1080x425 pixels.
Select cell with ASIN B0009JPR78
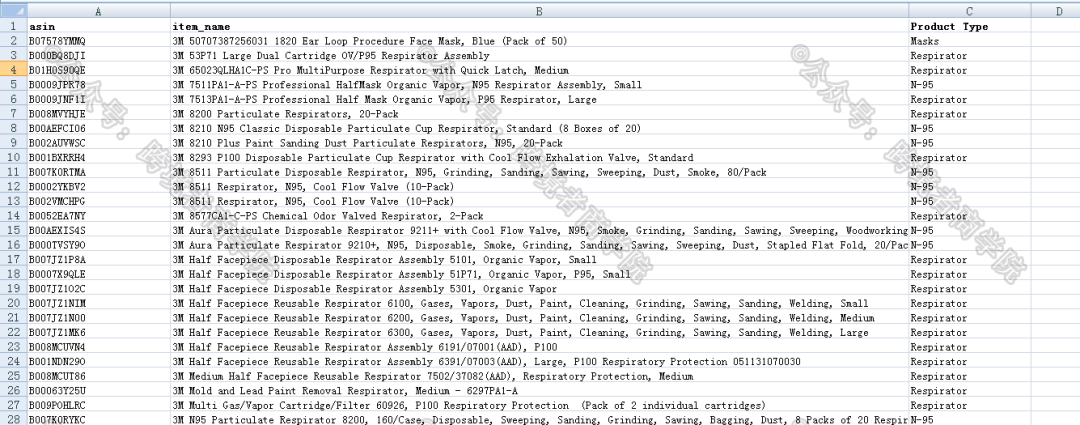pyautogui.click(x=99, y=85)
